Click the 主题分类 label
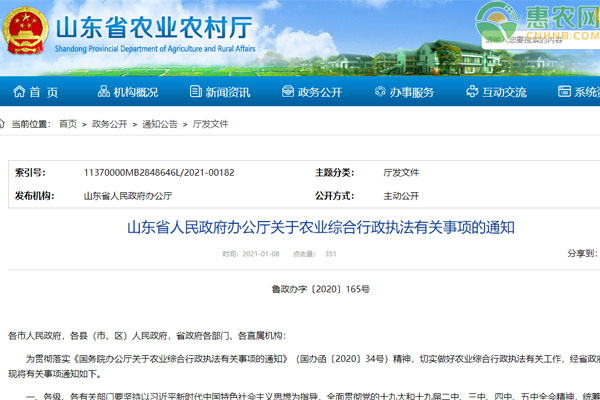This screenshot has width=600, height=400. [x=334, y=173]
